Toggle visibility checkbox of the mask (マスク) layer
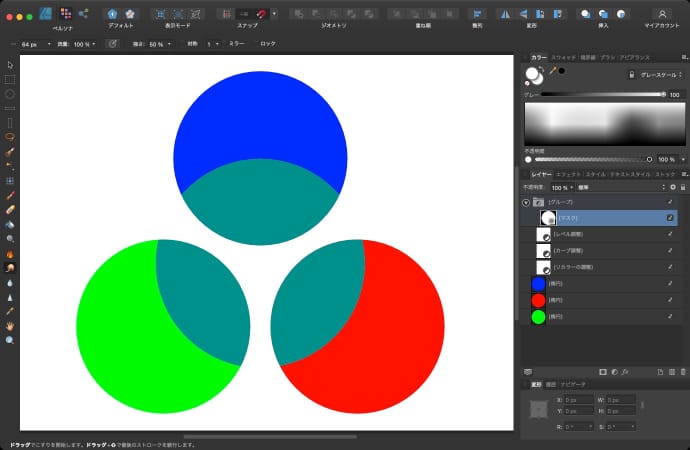The image size is (690, 450). point(669,217)
